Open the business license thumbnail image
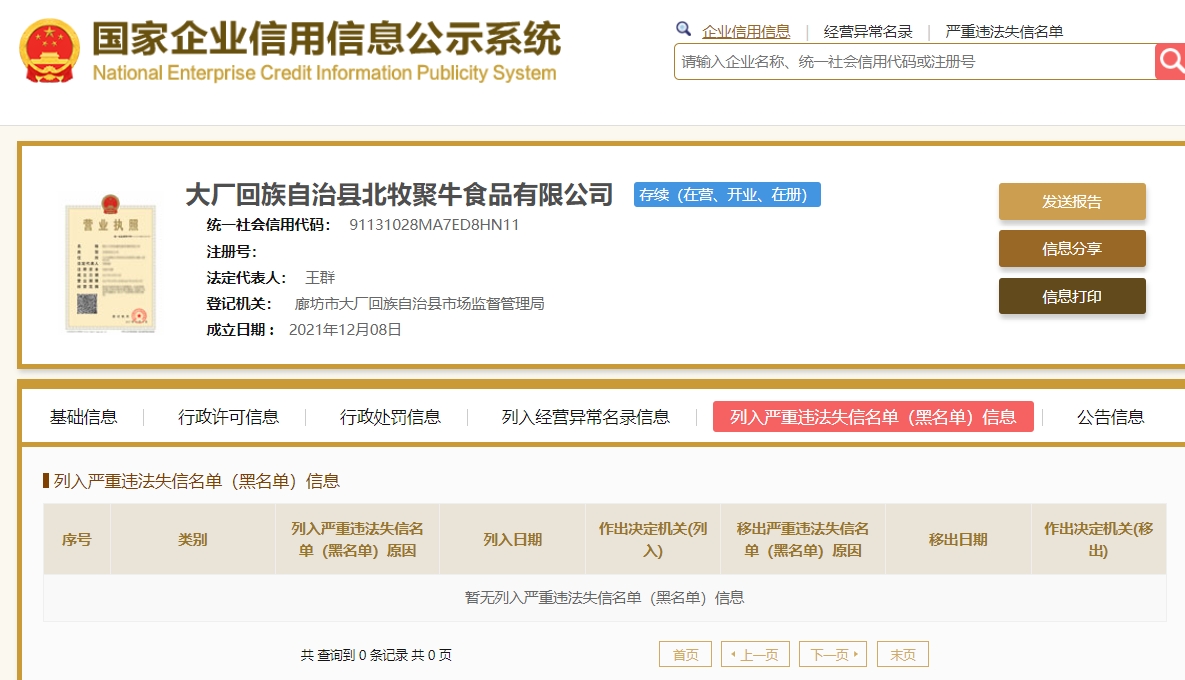The image size is (1185, 680). point(110,263)
